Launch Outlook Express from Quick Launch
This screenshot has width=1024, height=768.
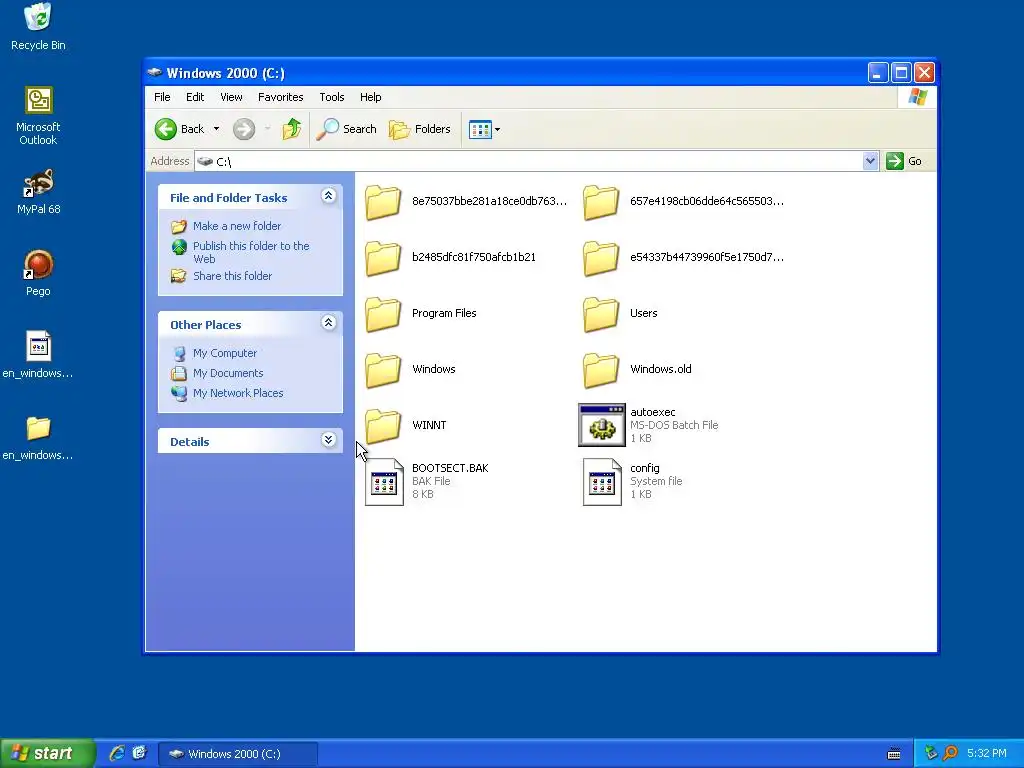[139, 753]
